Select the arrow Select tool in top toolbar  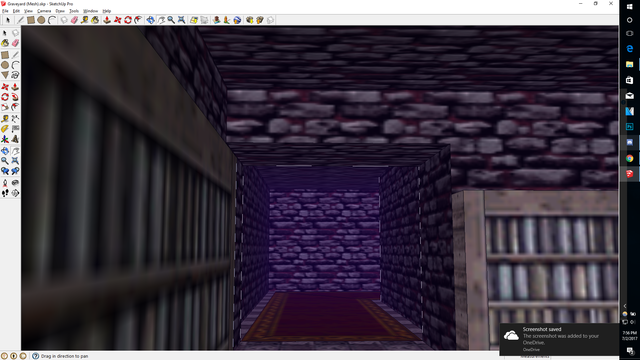pyautogui.click(x=7, y=20)
